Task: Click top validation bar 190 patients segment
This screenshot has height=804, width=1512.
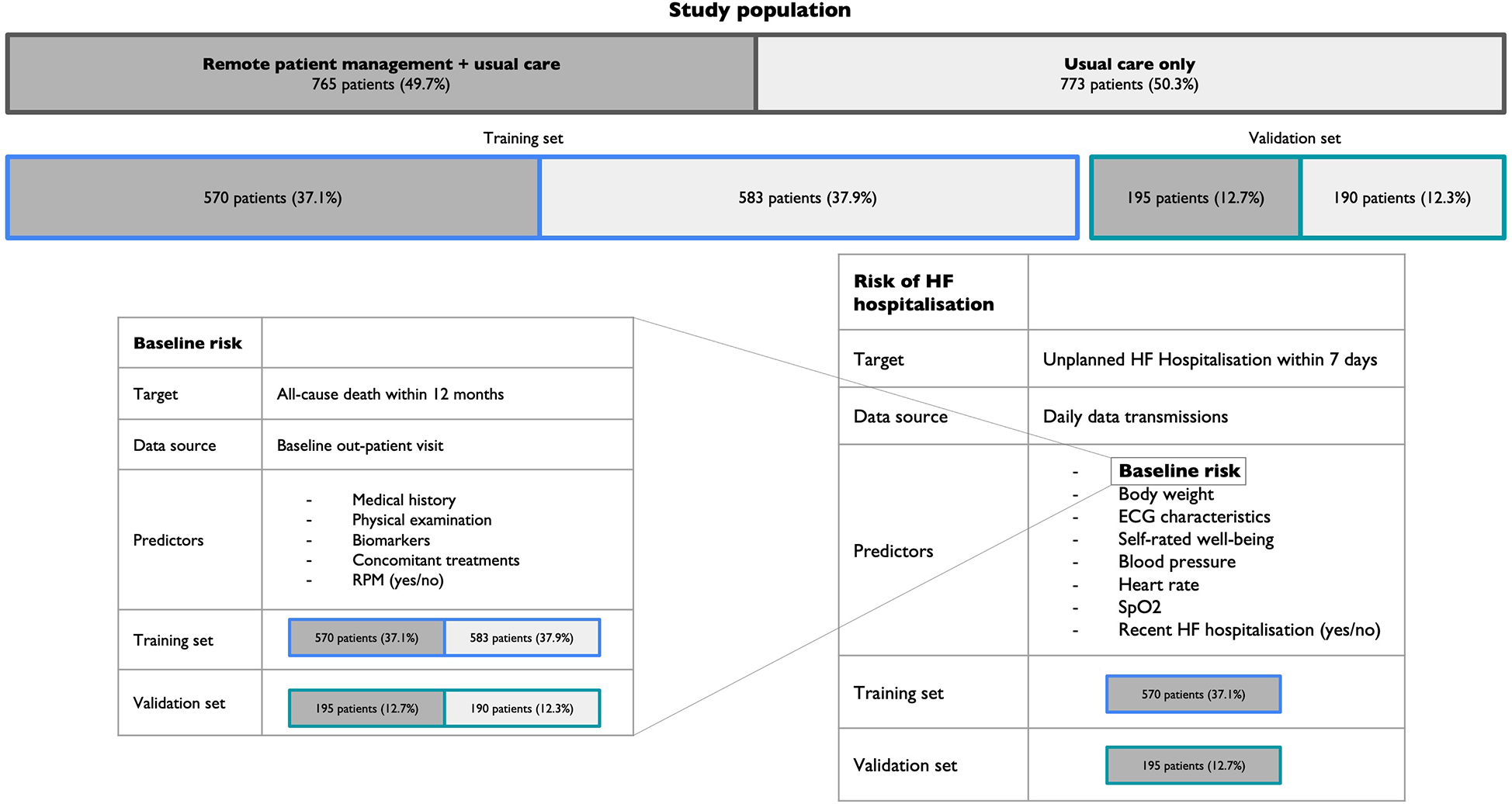Action: point(1402,198)
